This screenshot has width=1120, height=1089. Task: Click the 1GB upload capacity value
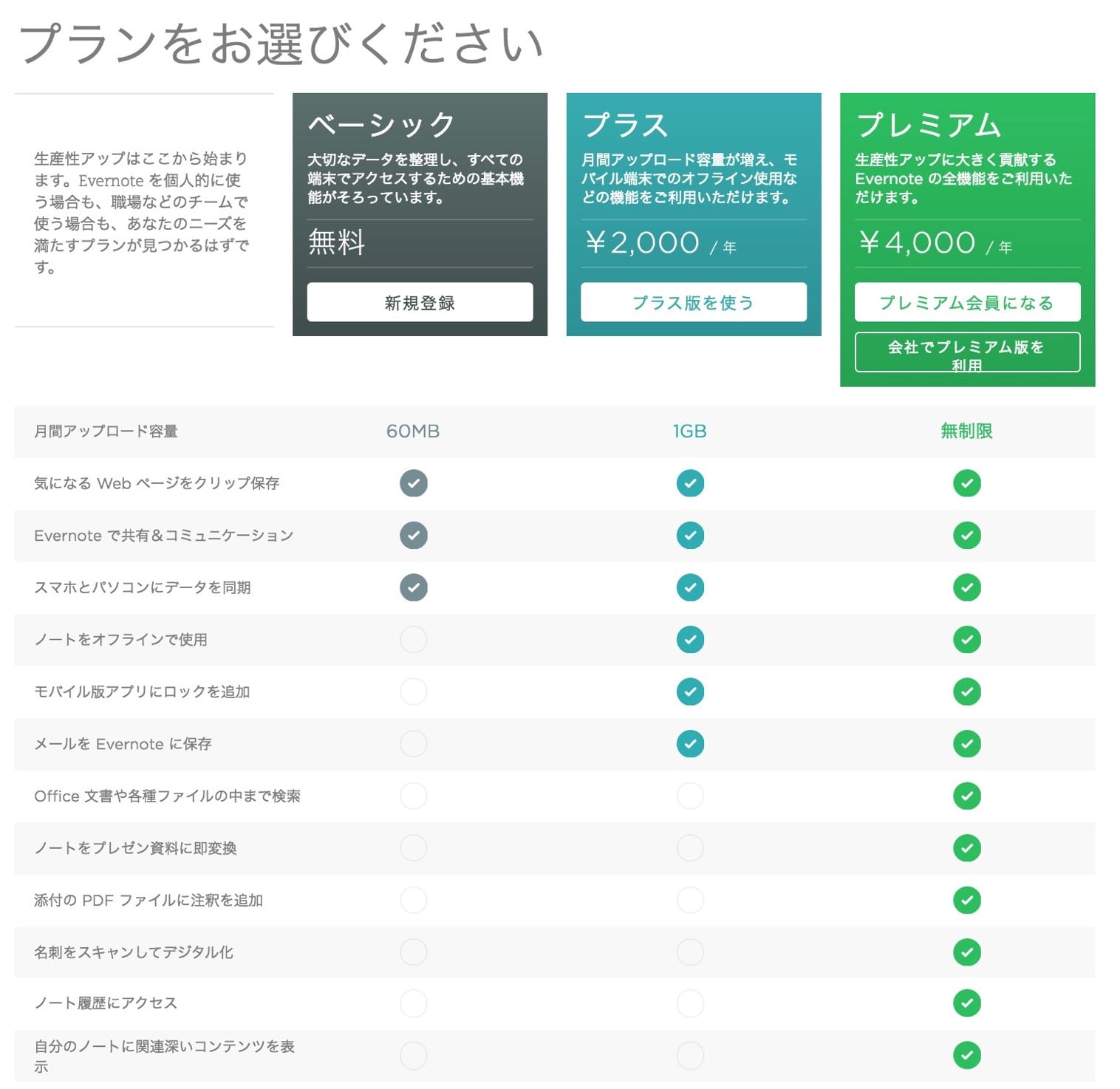[689, 431]
